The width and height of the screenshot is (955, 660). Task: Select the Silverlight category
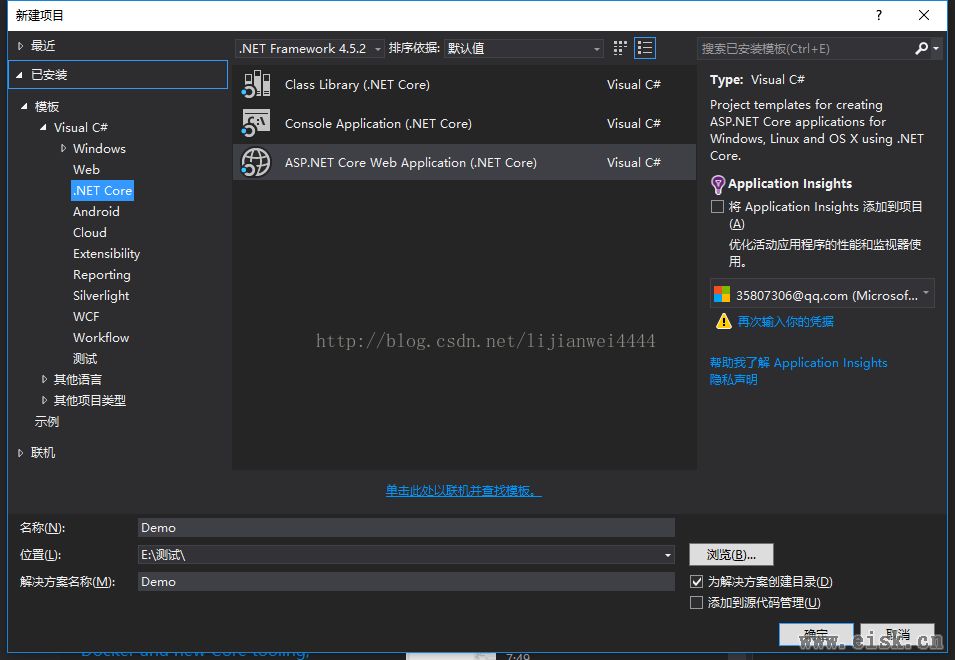tap(101, 295)
